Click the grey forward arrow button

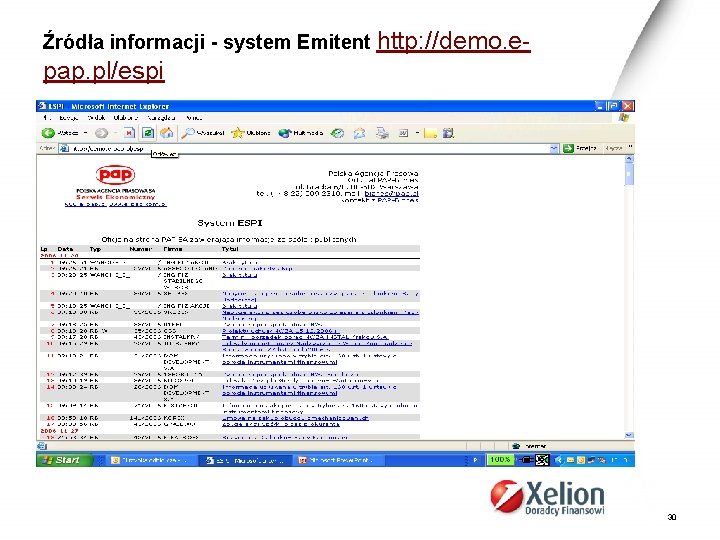(101, 133)
